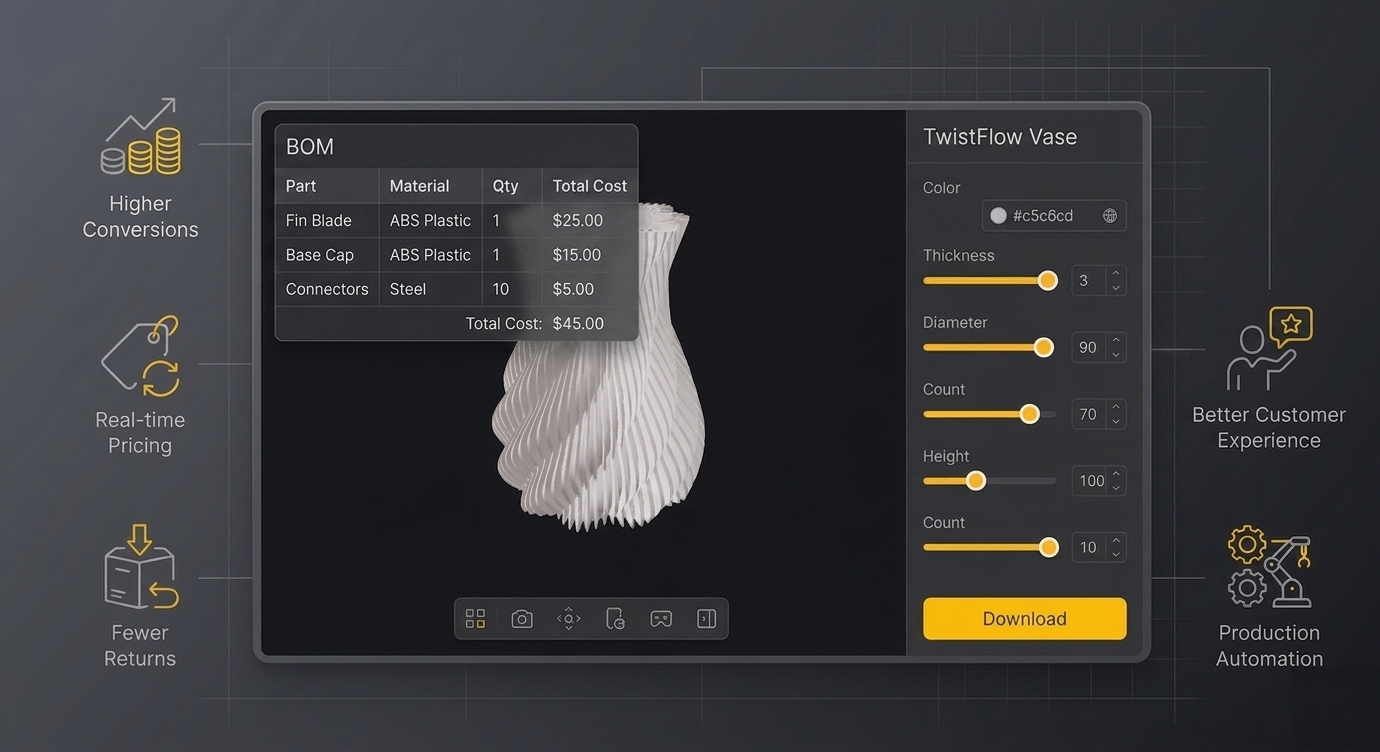The width and height of the screenshot is (1380, 752).
Task: Click the Total Cost column header
Action: pyautogui.click(x=589, y=186)
